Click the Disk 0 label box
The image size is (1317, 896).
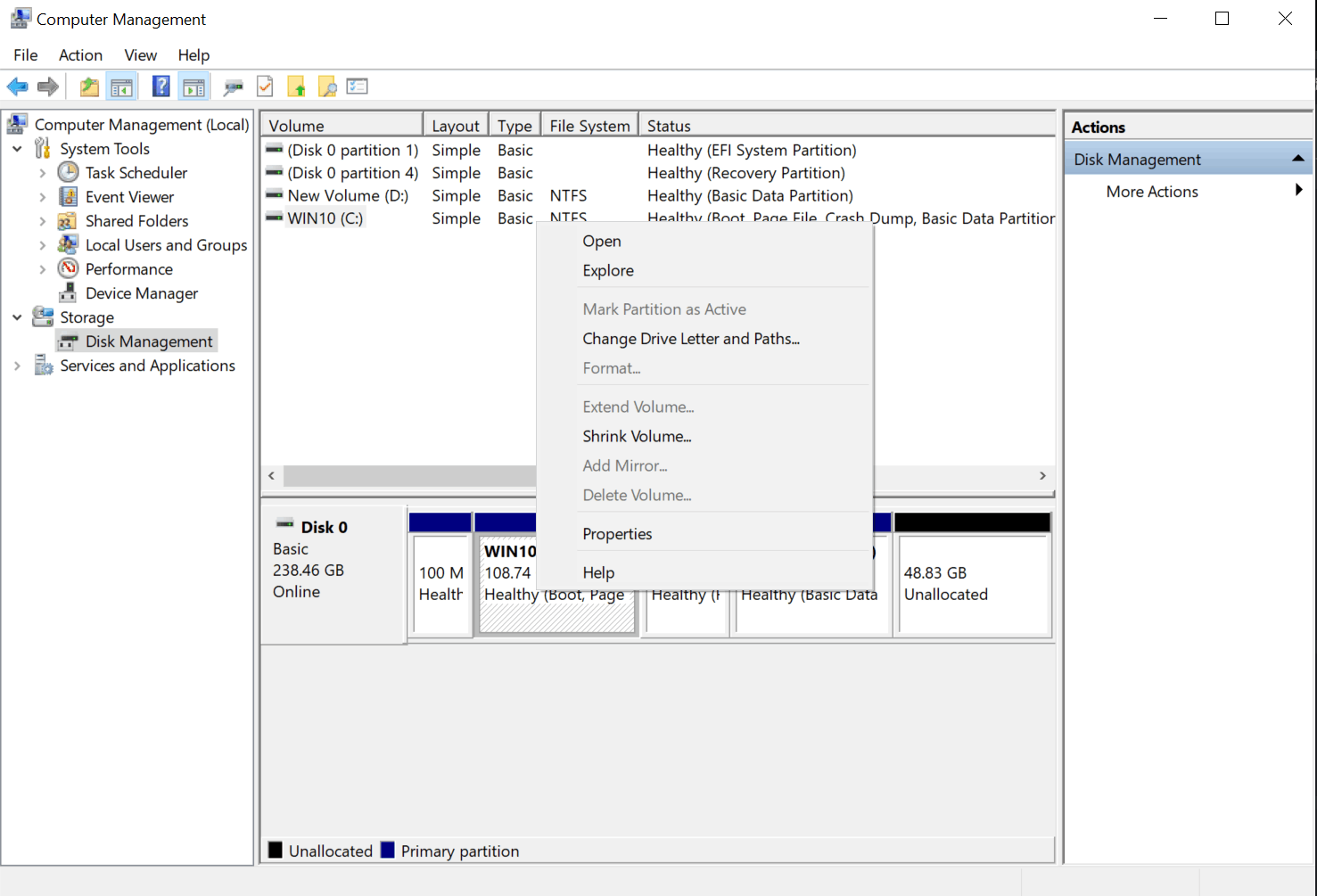click(333, 575)
